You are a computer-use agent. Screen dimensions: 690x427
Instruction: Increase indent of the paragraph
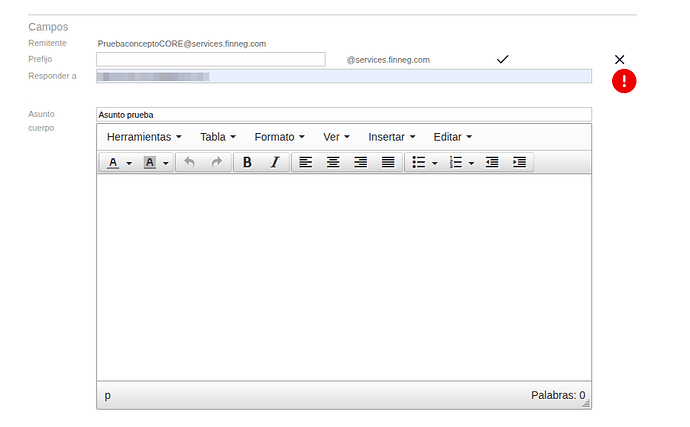[519, 162]
